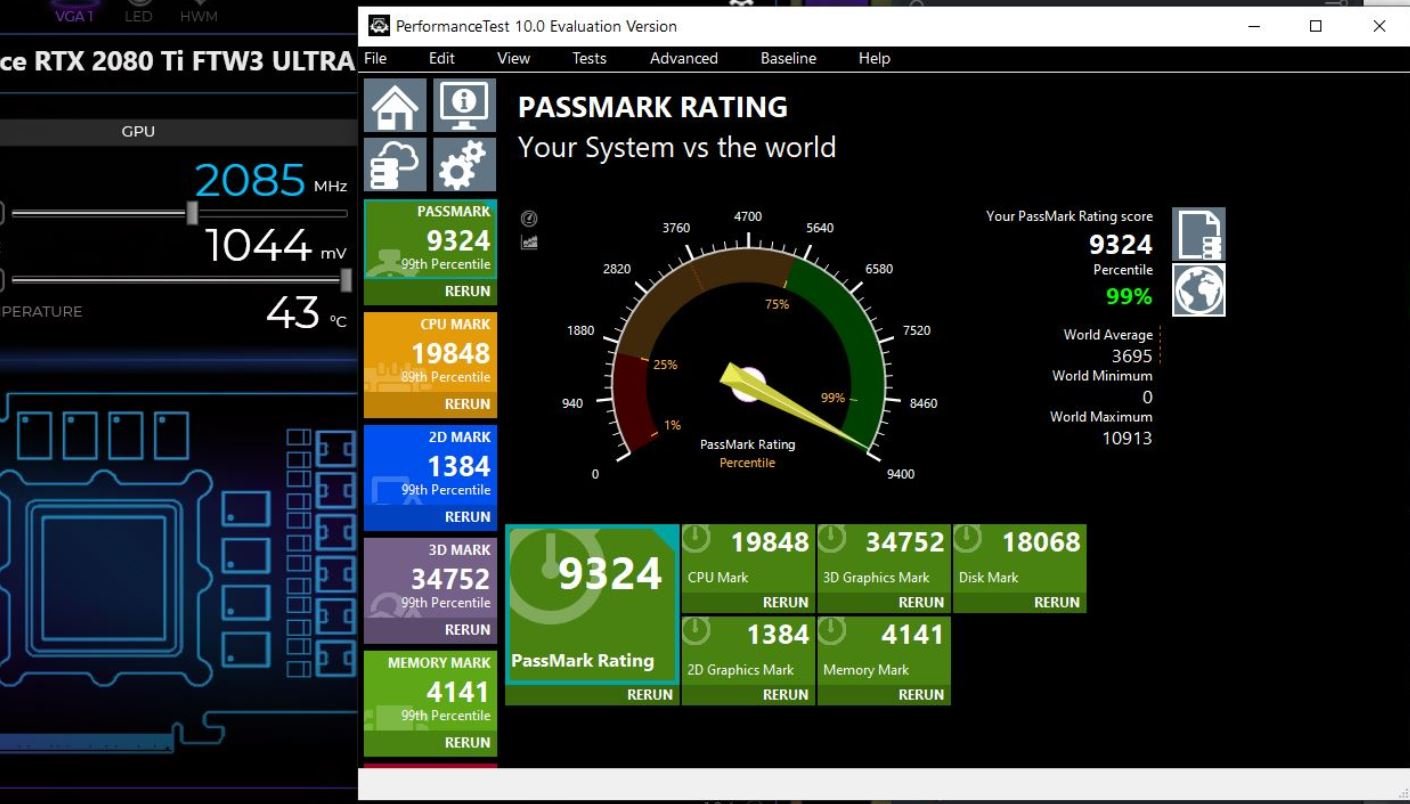Click RERUN on the bottom CPU Mark tile
Screen dimensions: 1410x804
785,603
